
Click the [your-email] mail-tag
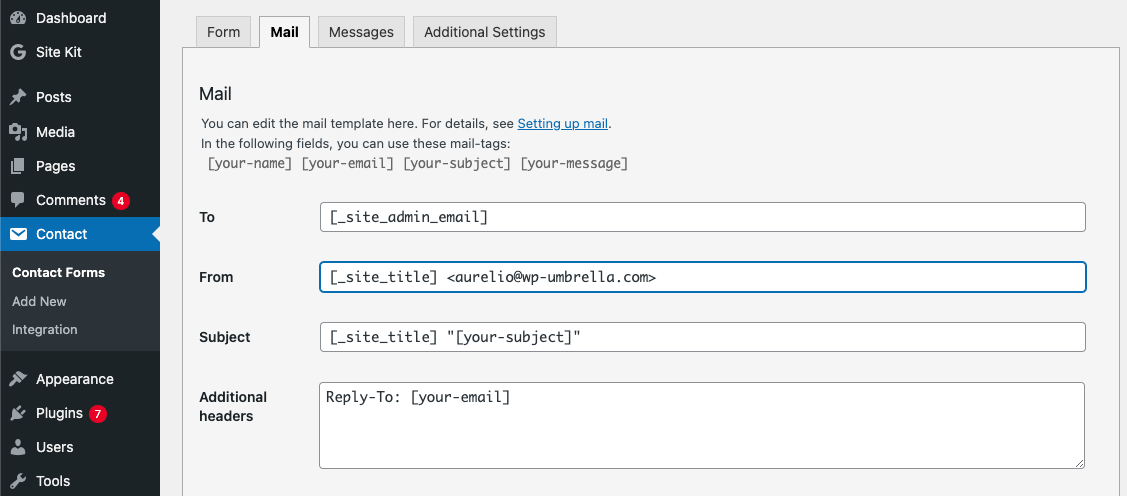tap(348, 163)
